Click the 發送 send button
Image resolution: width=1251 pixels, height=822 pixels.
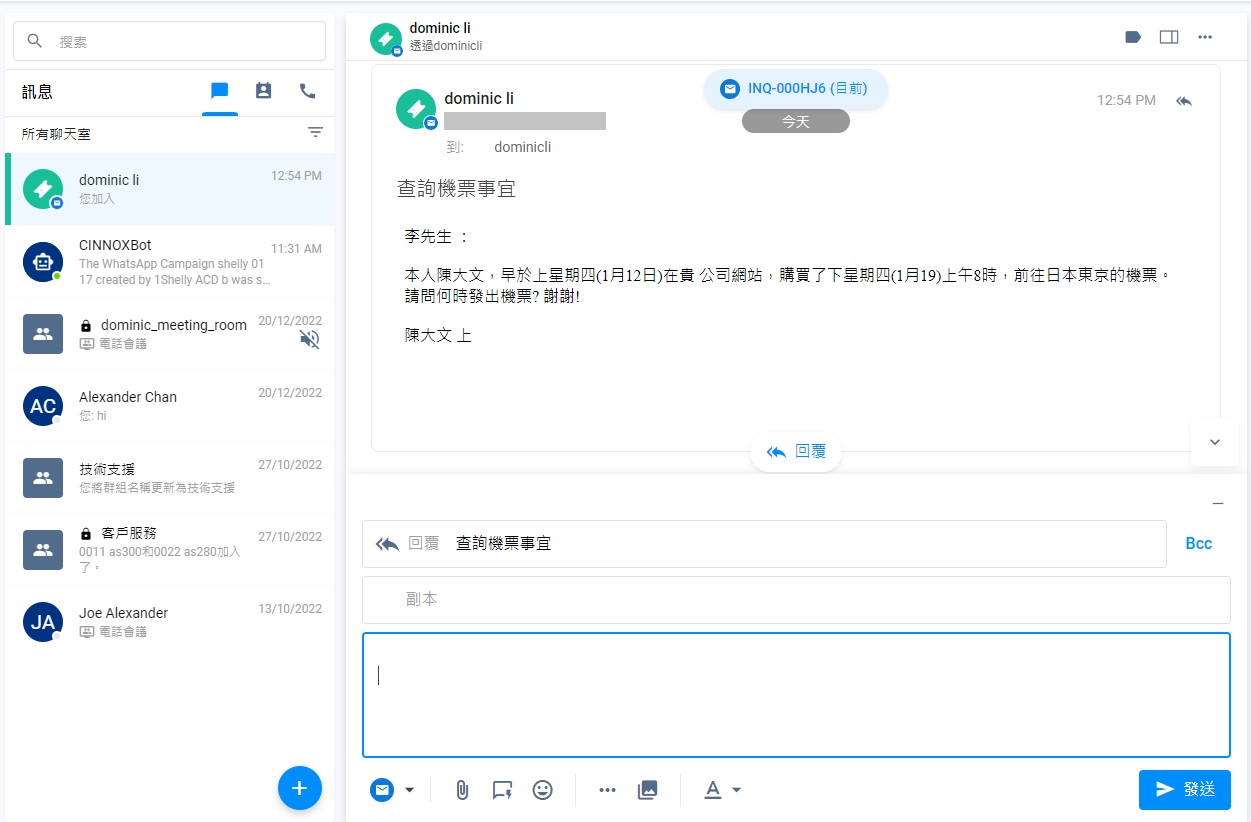pos(1185,790)
